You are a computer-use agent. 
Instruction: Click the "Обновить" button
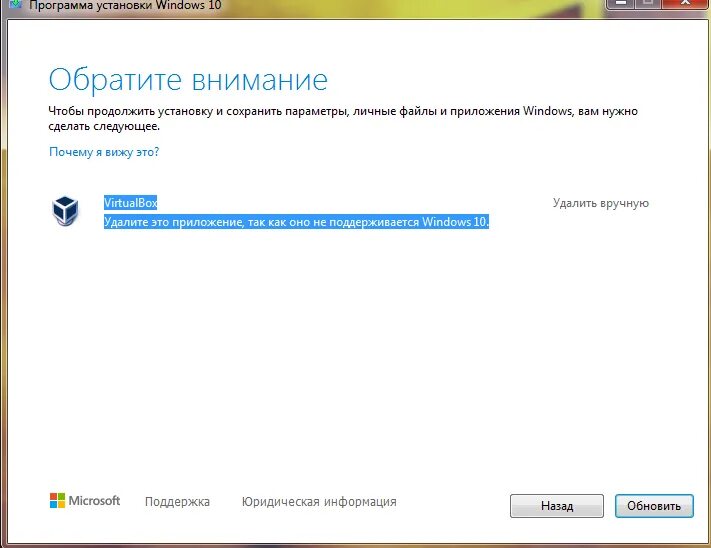tap(654, 506)
